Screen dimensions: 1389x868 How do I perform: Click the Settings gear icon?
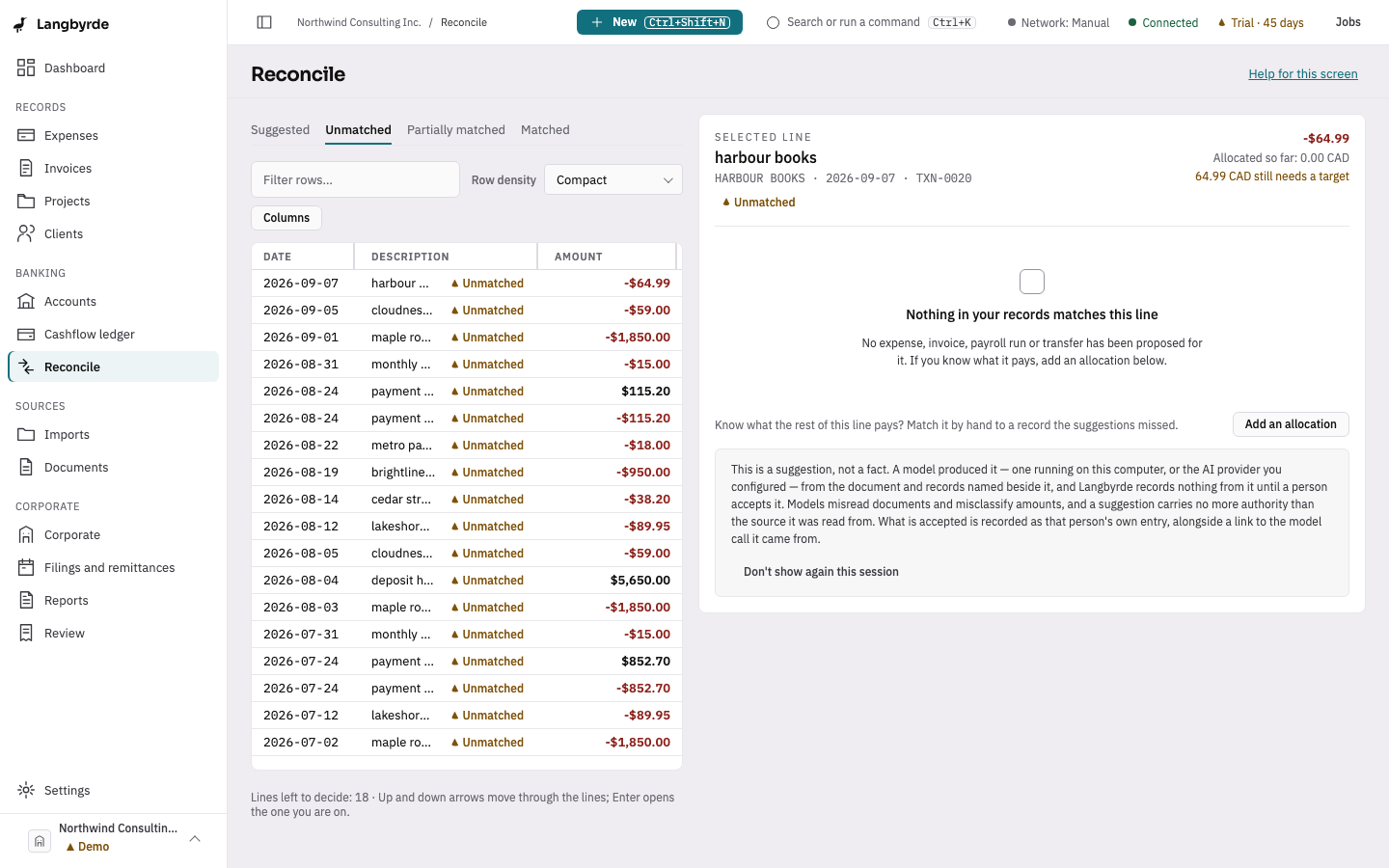tap(26, 790)
